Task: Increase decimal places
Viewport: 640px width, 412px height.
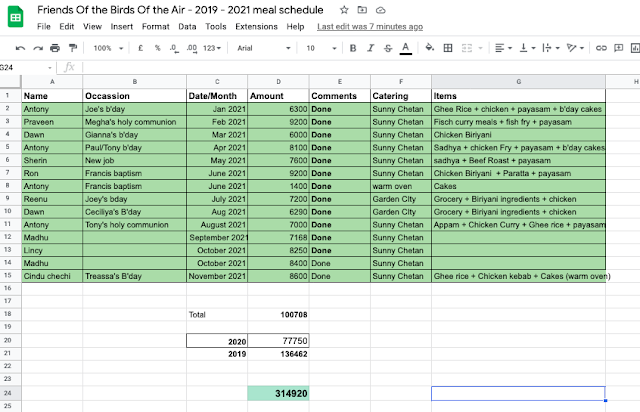Action: [x=191, y=48]
